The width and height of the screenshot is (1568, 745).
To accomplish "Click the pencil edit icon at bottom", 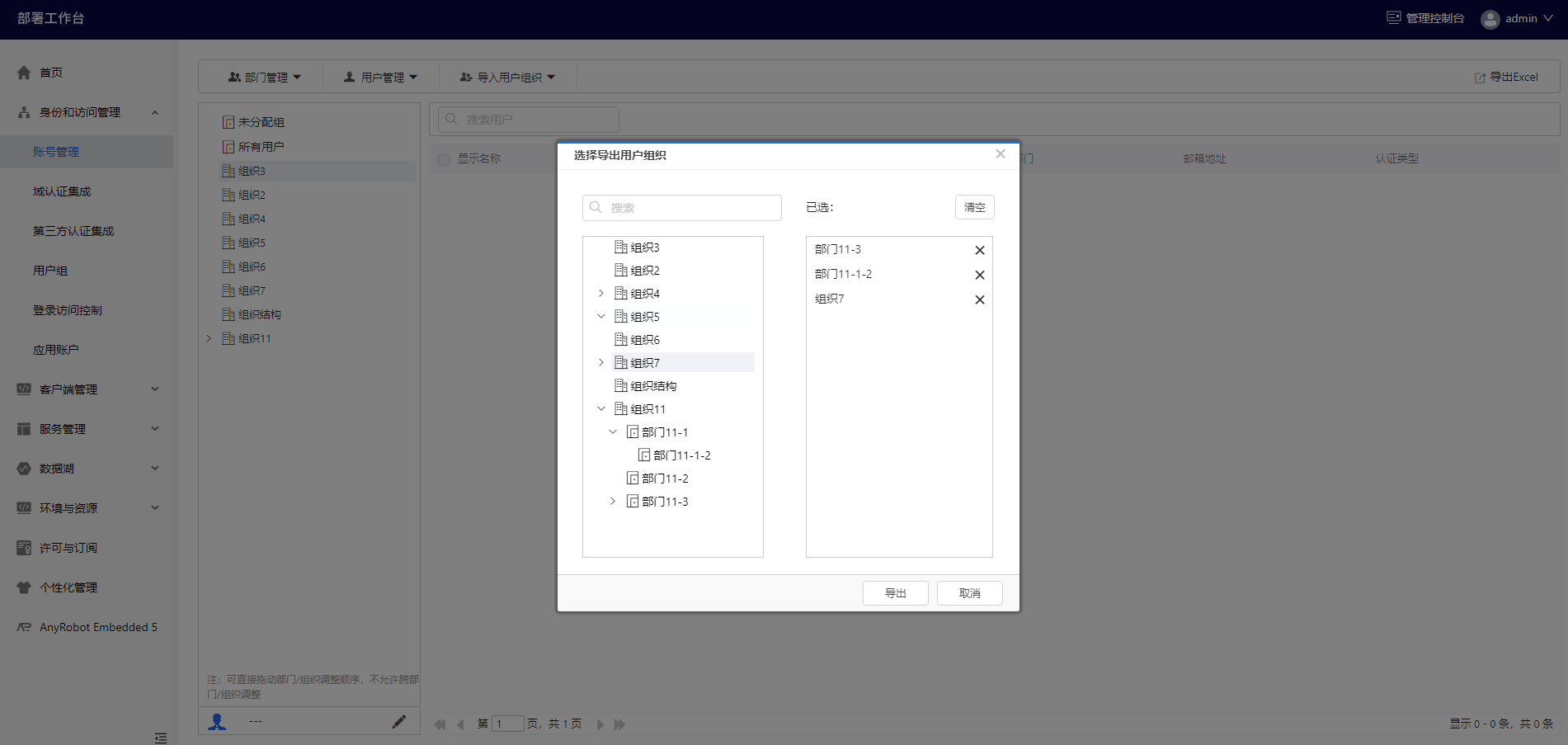I will click(x=398, y=722).
